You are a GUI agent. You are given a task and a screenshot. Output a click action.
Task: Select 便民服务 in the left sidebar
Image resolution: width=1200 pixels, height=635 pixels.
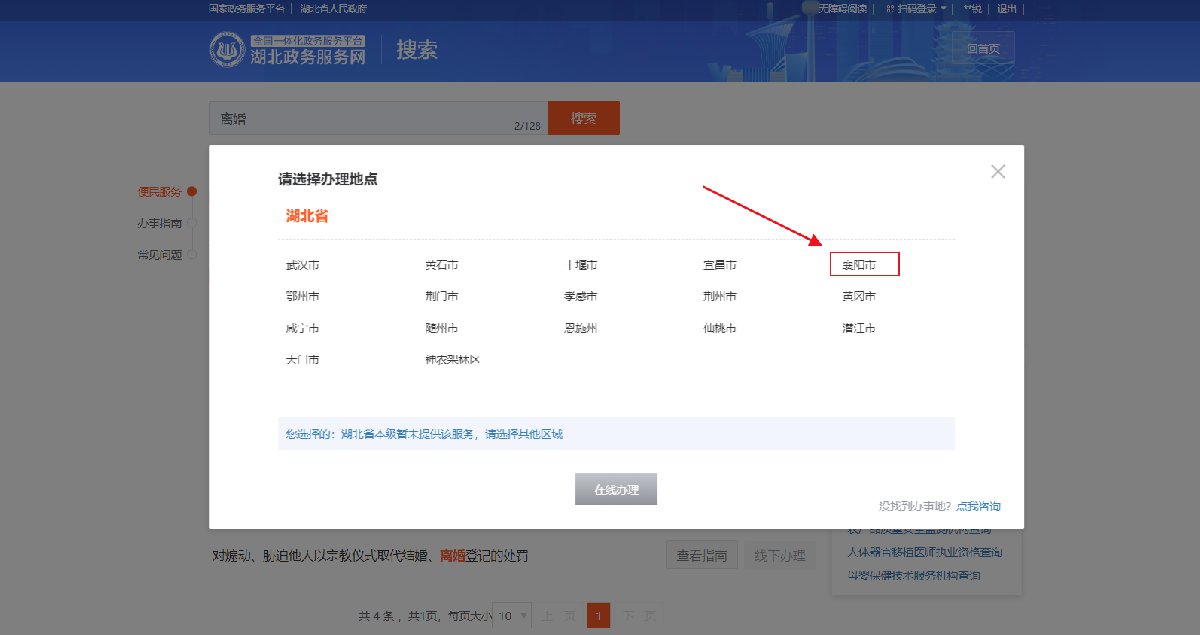click(x=159, y=192)
